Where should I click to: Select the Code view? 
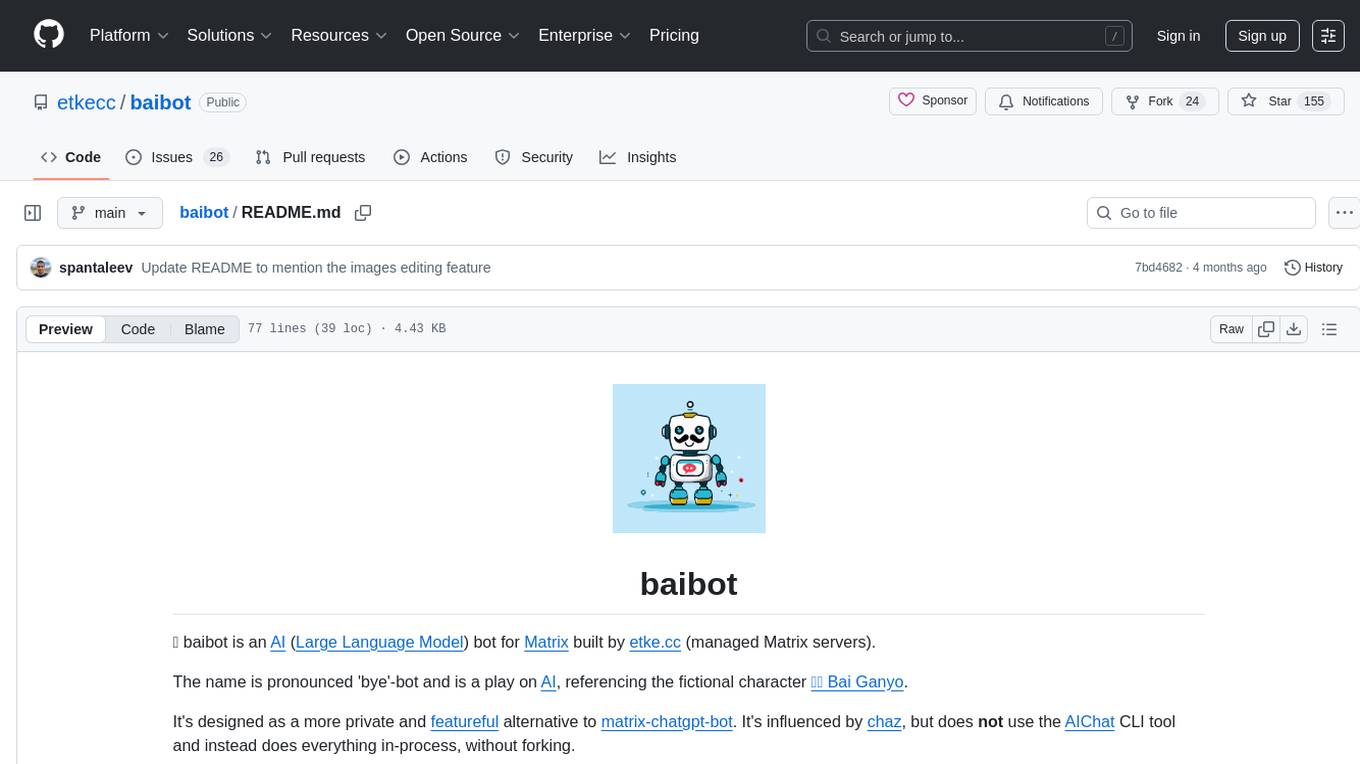pyautogui.click(x=138, y=329)
